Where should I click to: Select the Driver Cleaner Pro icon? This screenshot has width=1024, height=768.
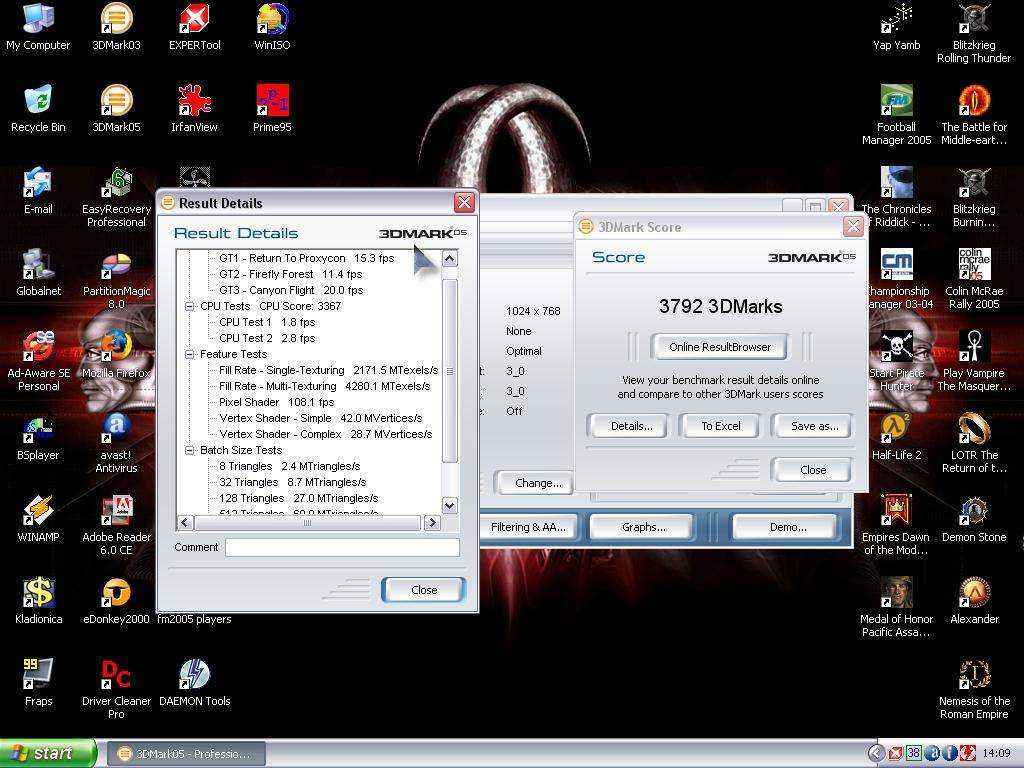(116, 677)
